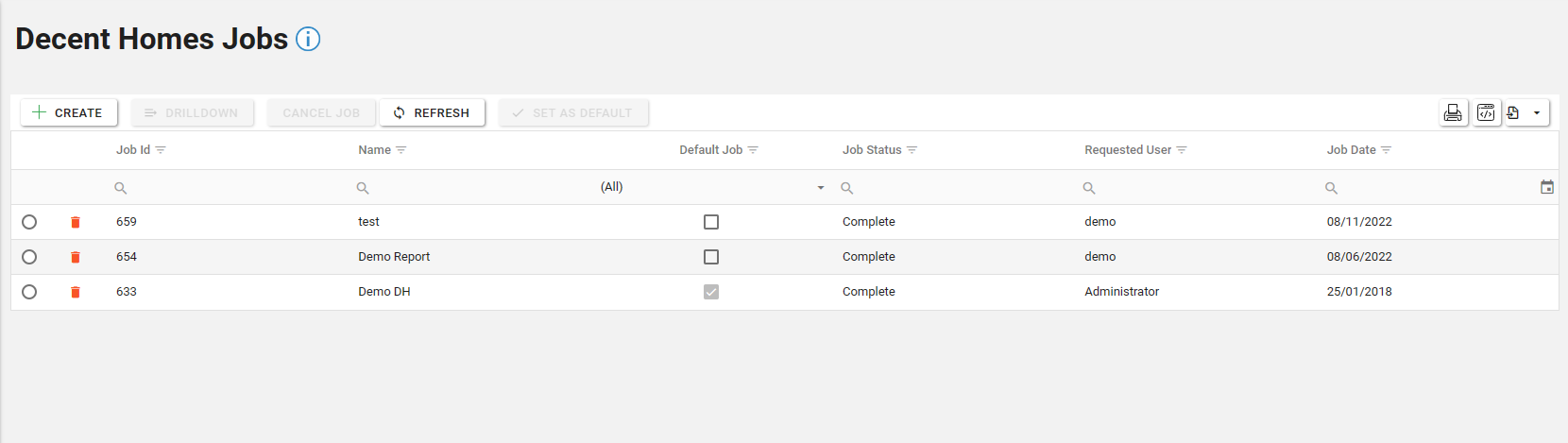
Task: Click the trash icon for job 654
Action: tap(76, 257)
